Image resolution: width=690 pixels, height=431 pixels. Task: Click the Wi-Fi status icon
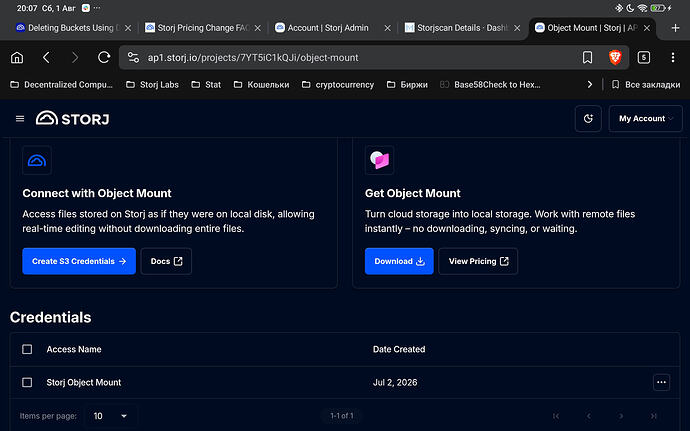click(x=642, y=8)
